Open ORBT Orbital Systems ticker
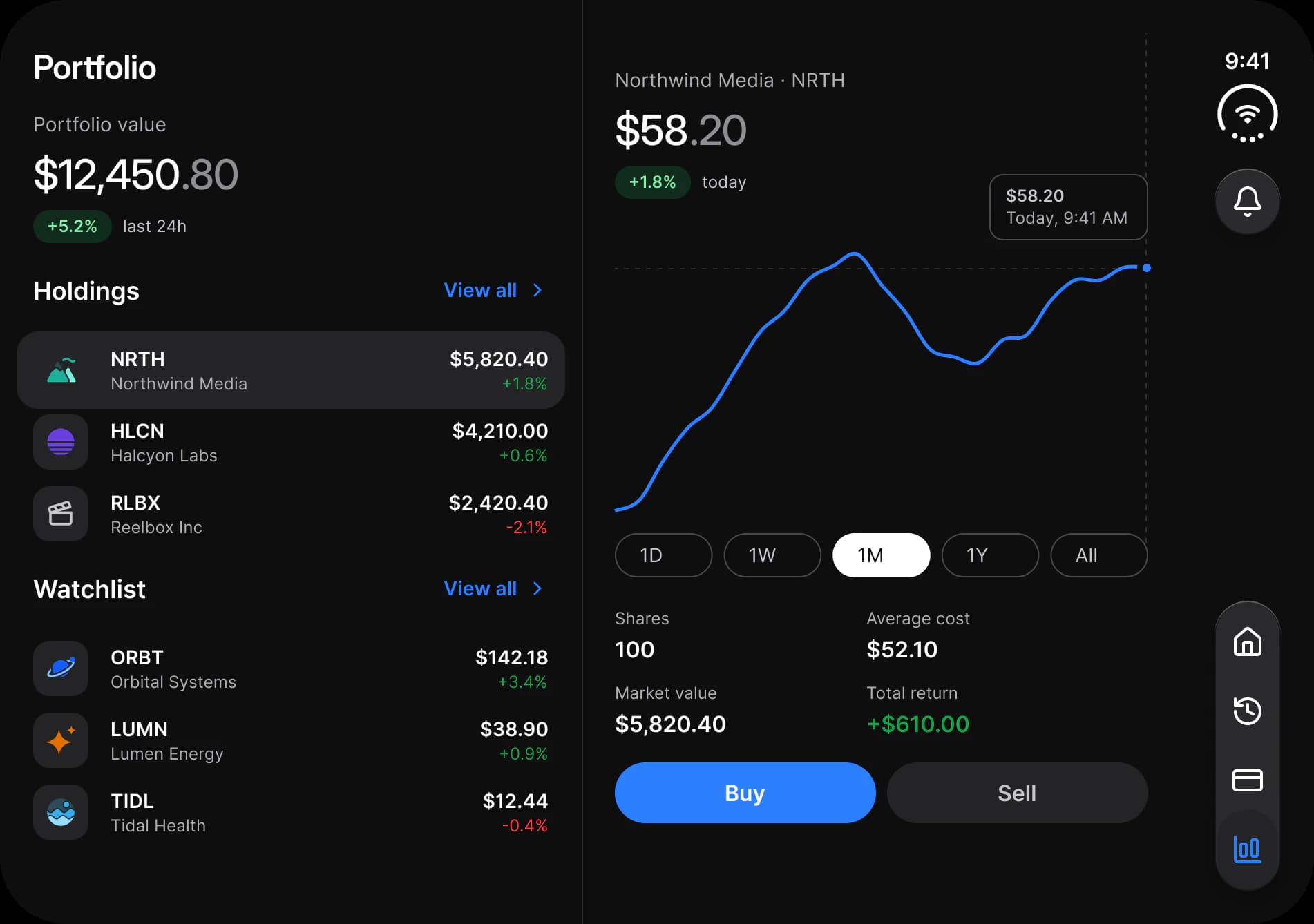Image resolution: width=1314 pixels, height=924 pixels. click(290, 668)
